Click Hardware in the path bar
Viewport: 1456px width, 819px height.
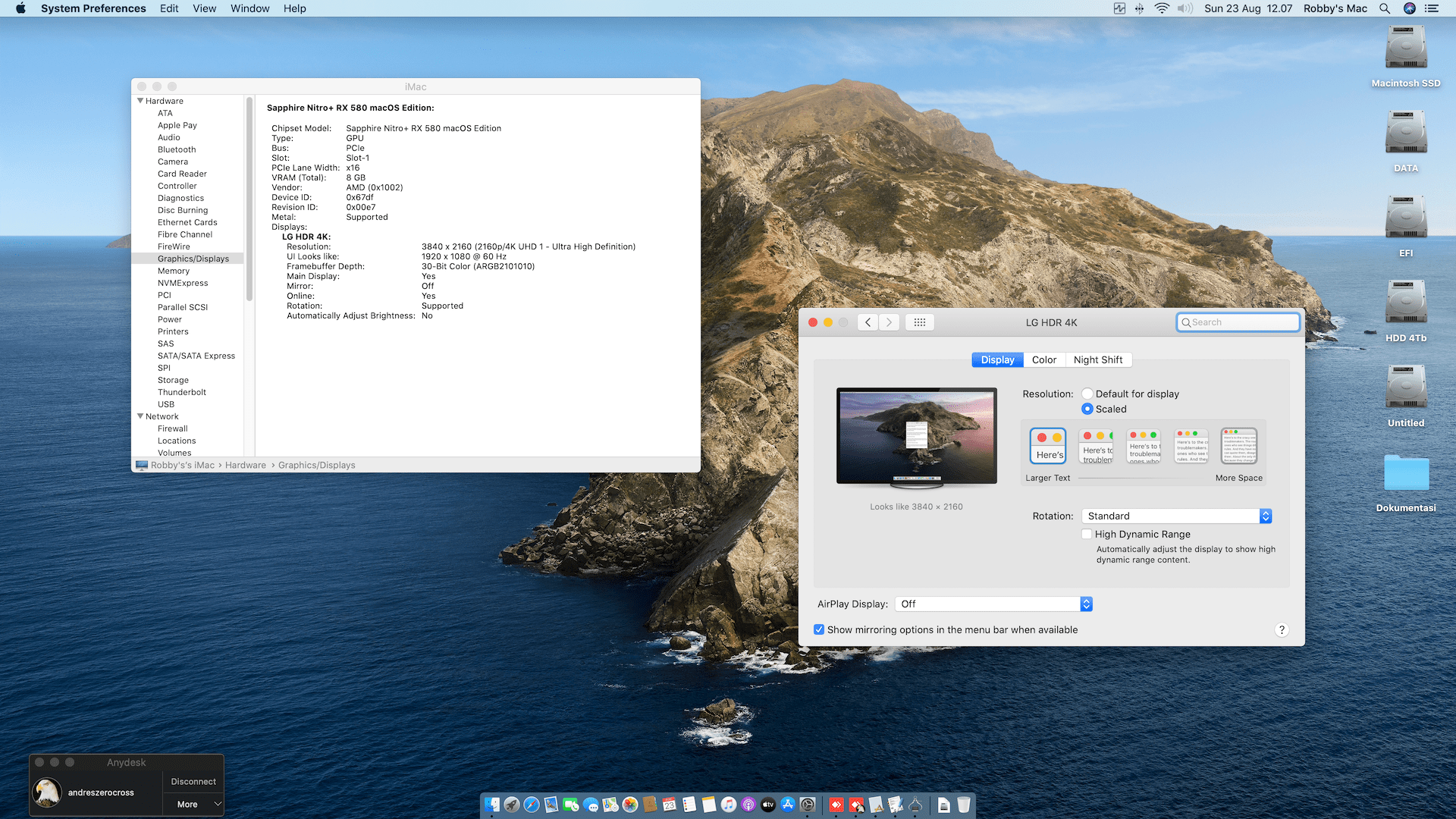point(246,465)
